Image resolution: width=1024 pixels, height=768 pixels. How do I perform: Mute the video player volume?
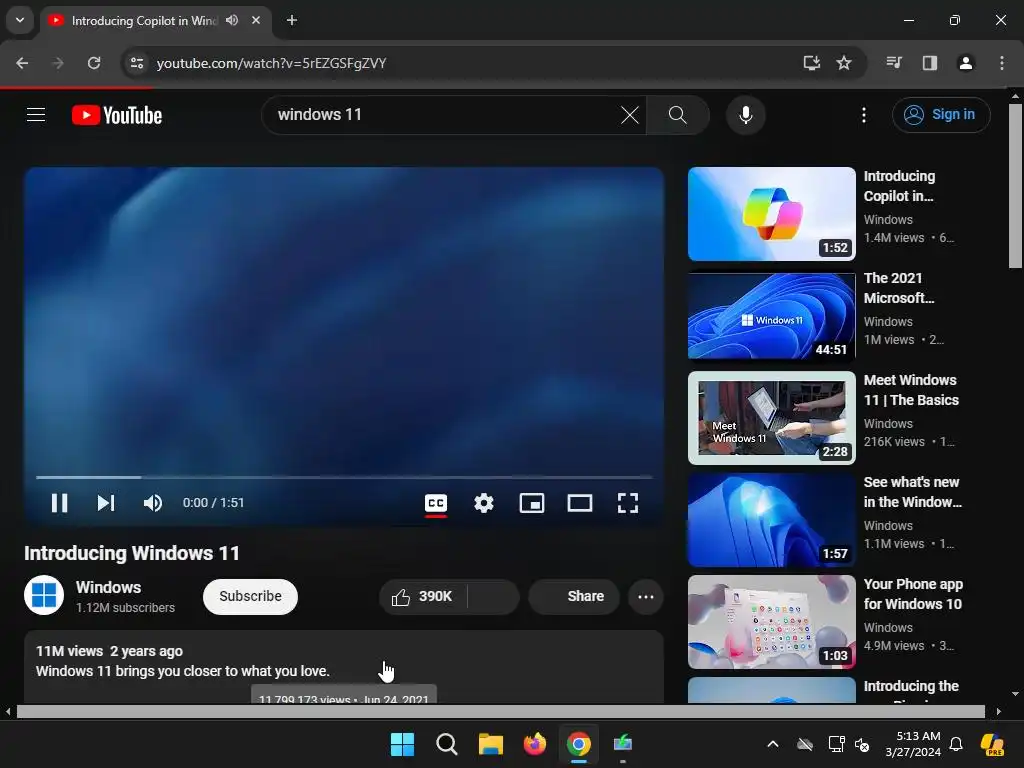point(153,503)
